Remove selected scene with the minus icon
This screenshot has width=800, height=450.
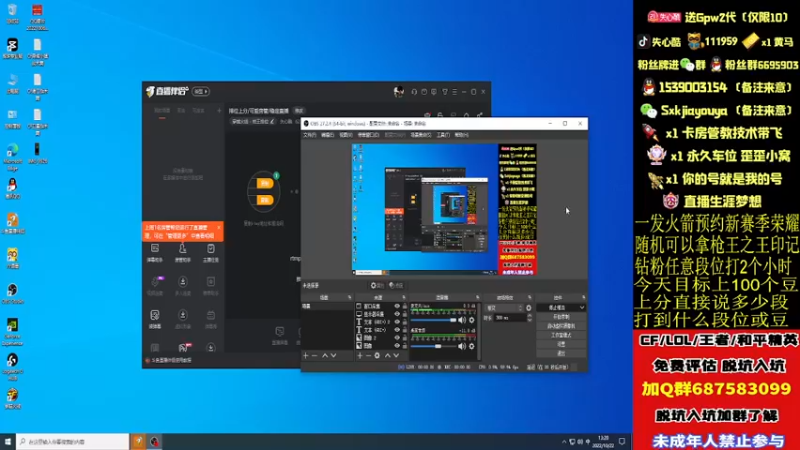point(314,356)
